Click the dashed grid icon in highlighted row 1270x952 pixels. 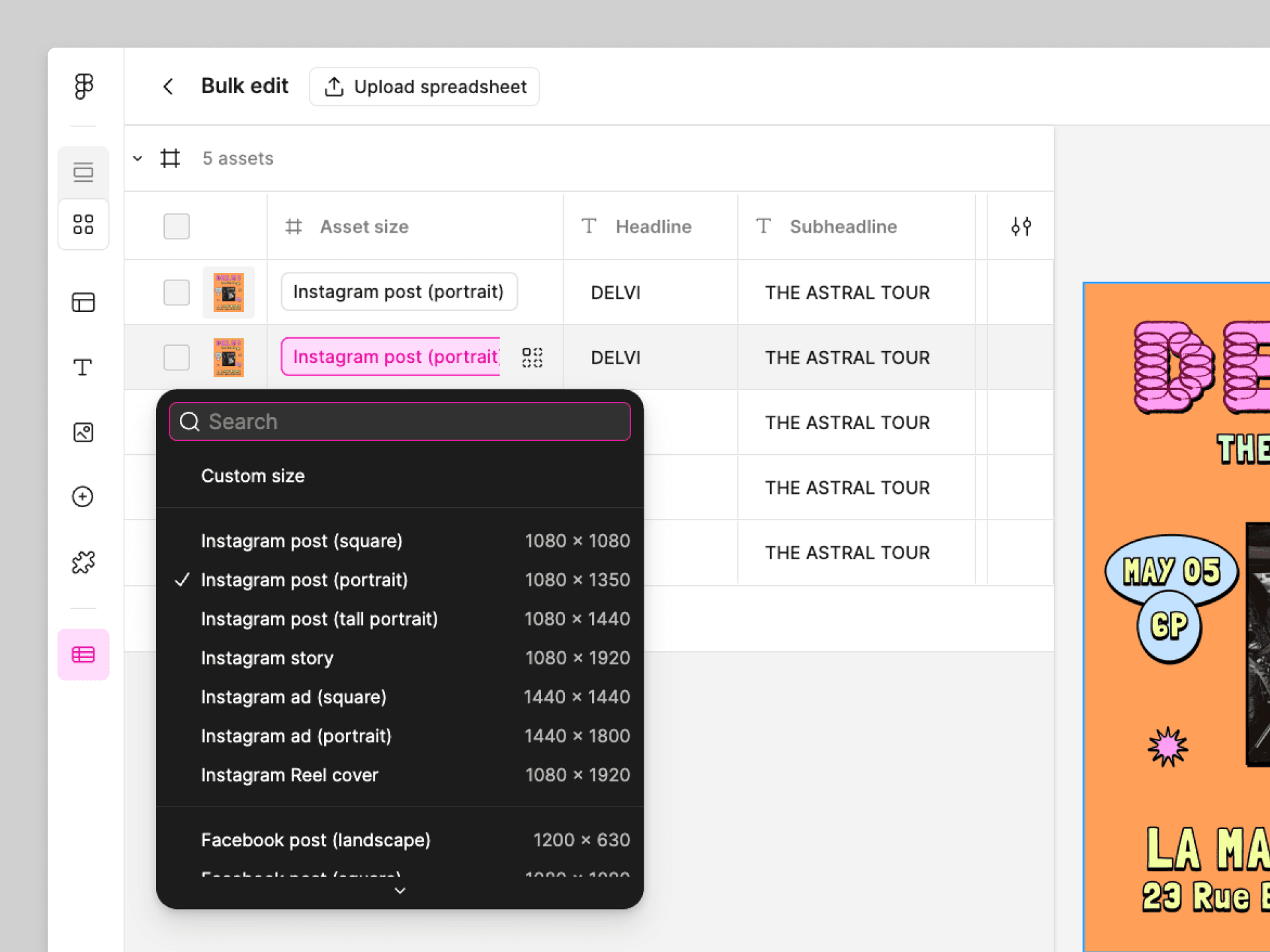pos(532,357)
